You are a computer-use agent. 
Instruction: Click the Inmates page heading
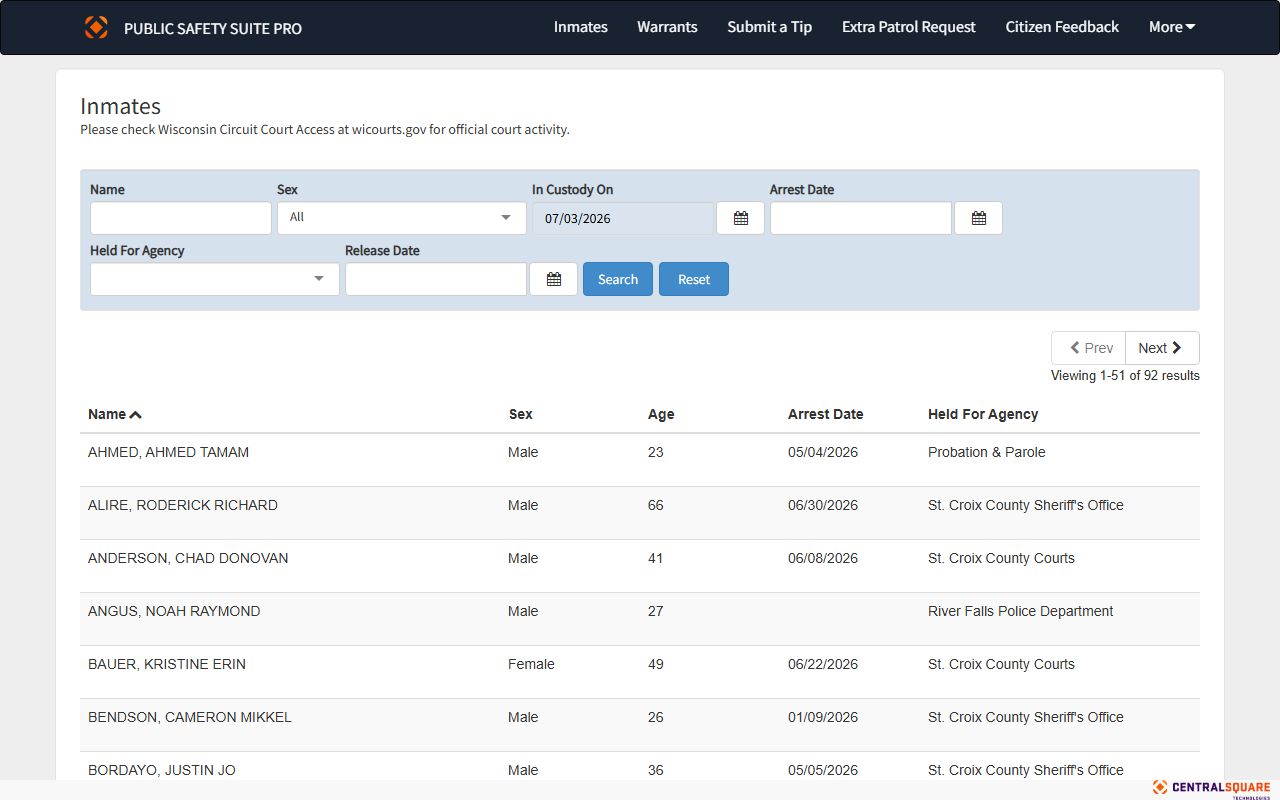pos(120,106)
